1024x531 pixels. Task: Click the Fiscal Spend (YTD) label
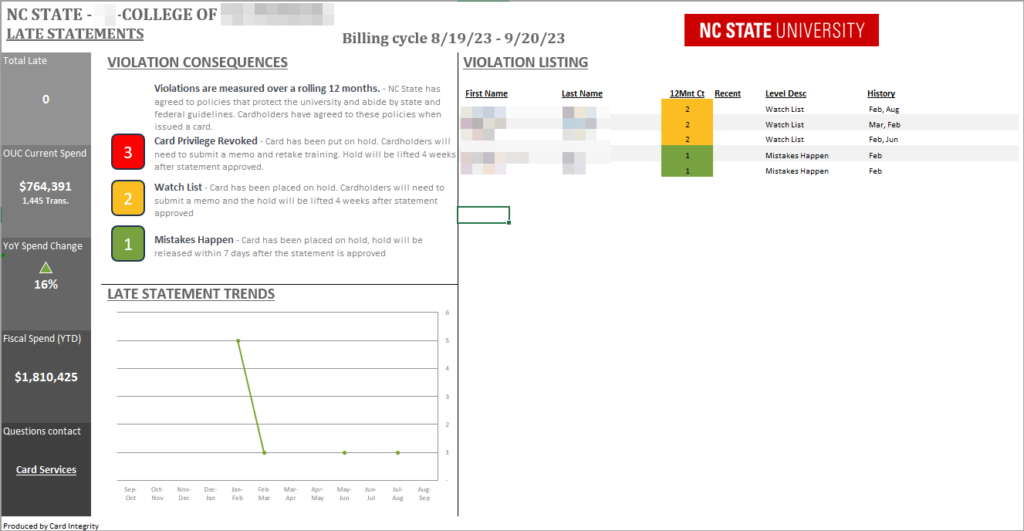coord(42,338)
